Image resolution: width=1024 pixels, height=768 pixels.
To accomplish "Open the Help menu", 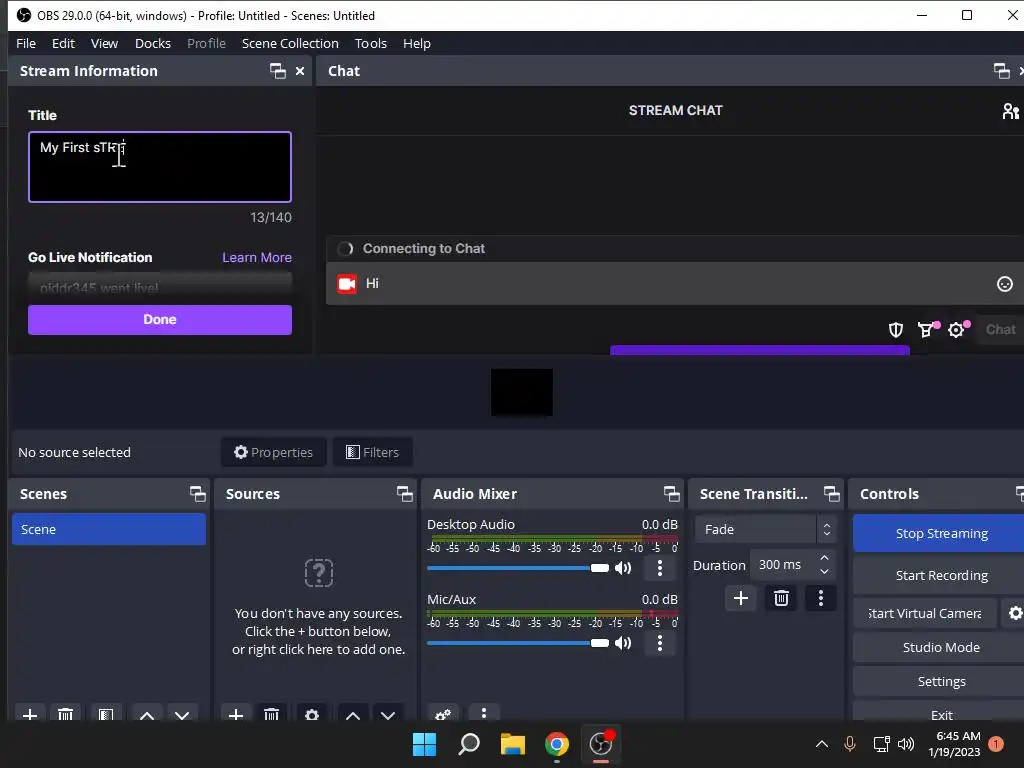I will click(417, 43).
